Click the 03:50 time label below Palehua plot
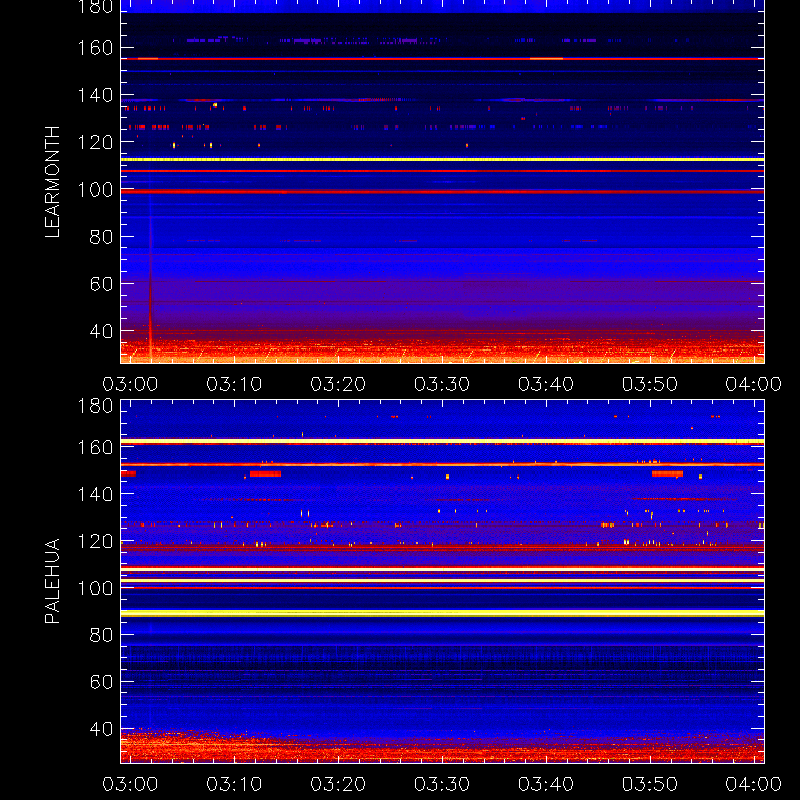 click(x=649, y=784)
